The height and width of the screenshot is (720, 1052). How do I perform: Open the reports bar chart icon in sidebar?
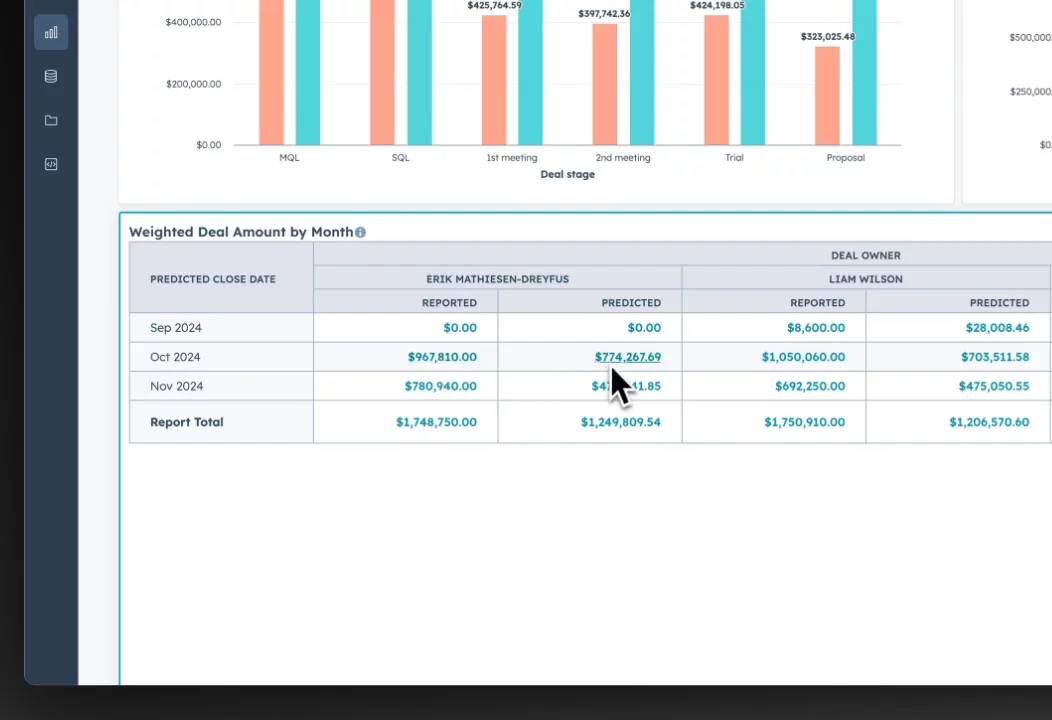[x=51, y=33]
